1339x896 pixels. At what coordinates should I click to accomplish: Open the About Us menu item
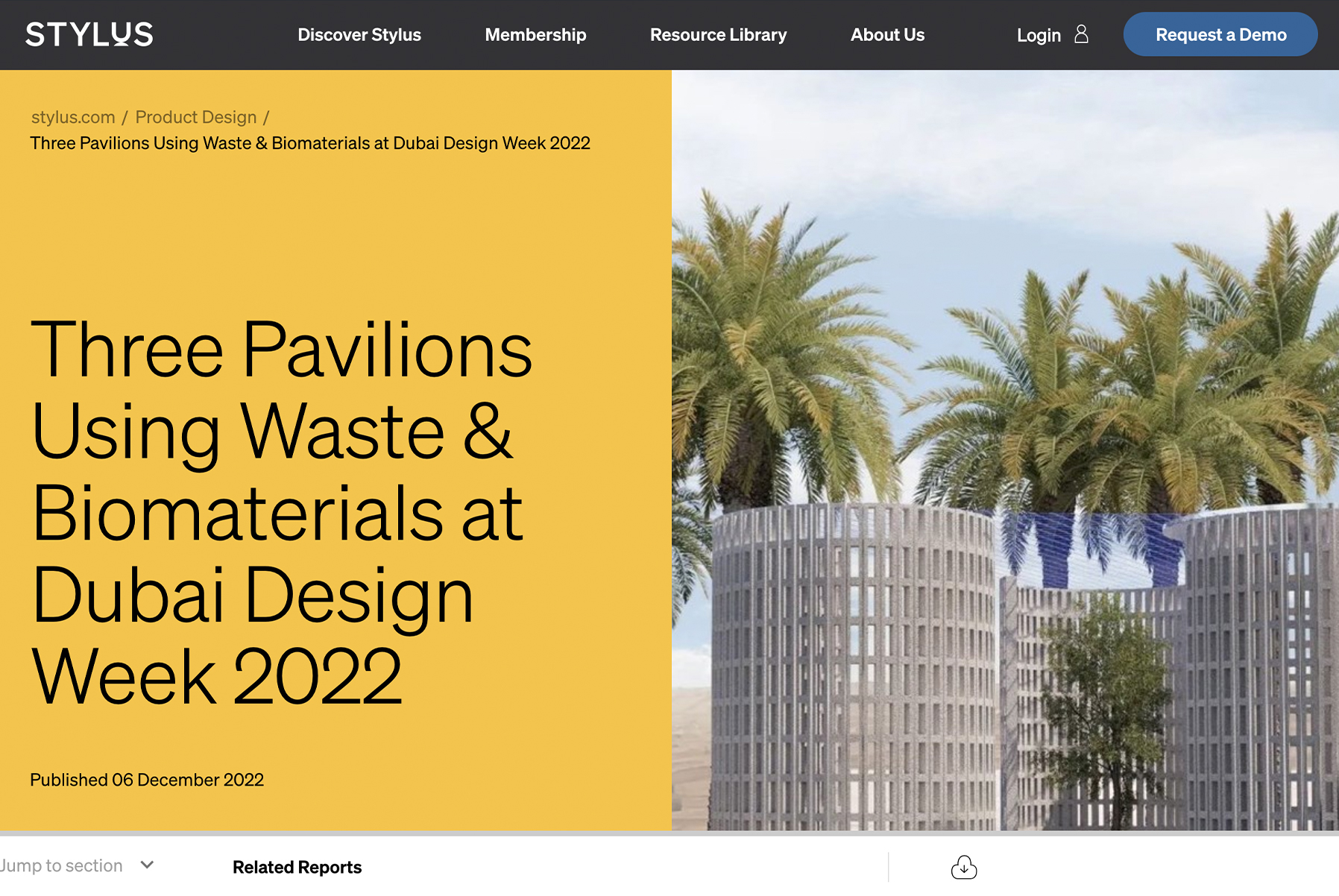887,35
